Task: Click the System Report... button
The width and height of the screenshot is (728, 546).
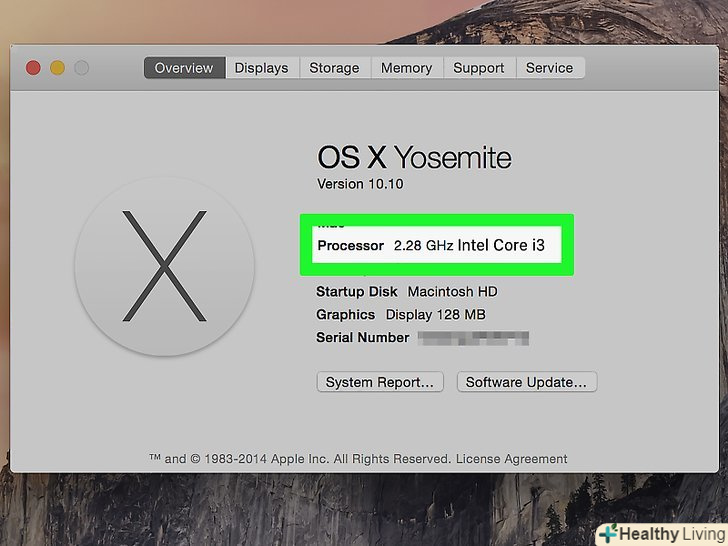Action: [380, 382]
